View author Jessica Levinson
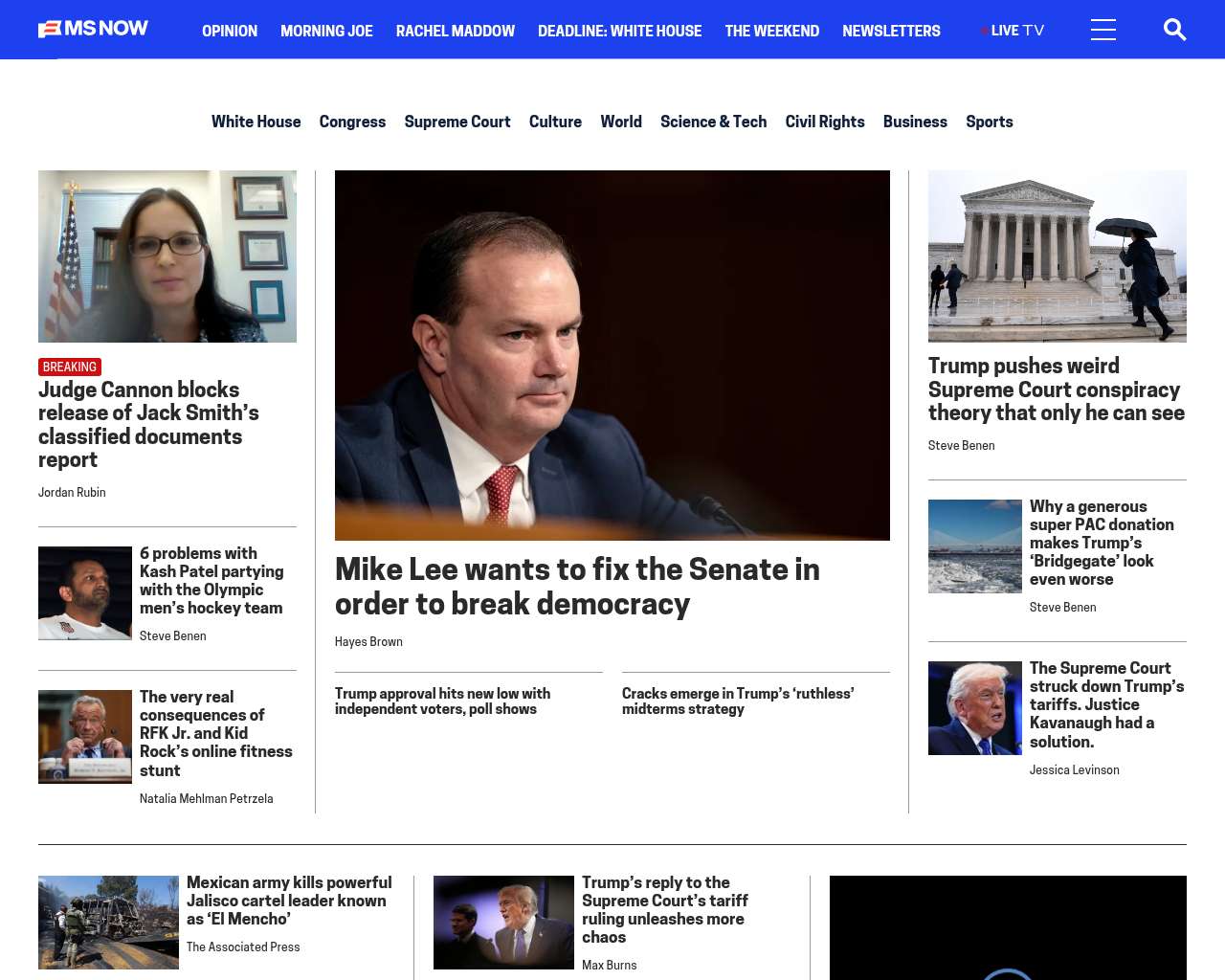 pos(1074,769)
